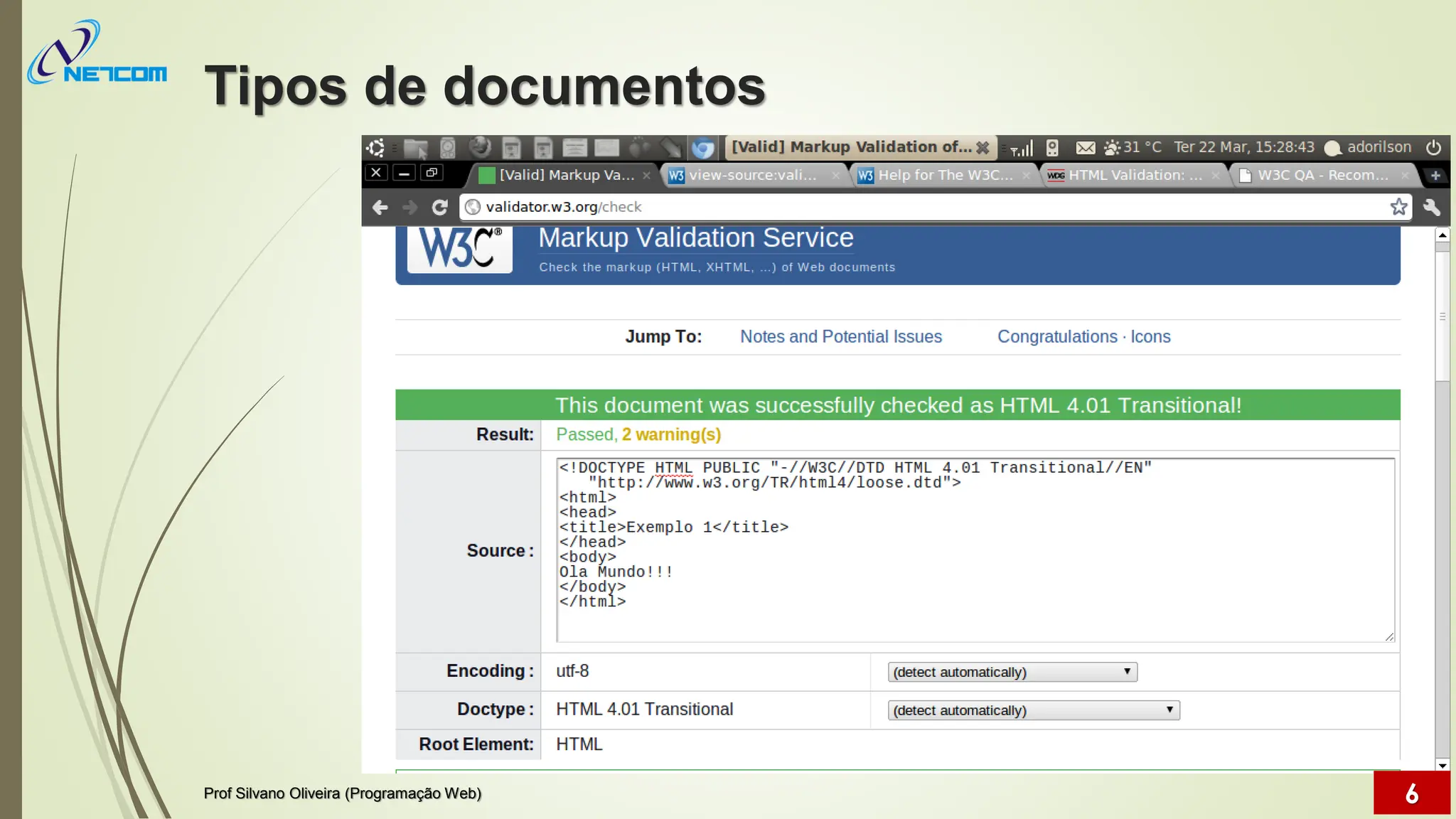
Task: Open the Chromium wrench settings menu
Action: pyautogui.click(x=1432, y=207)
